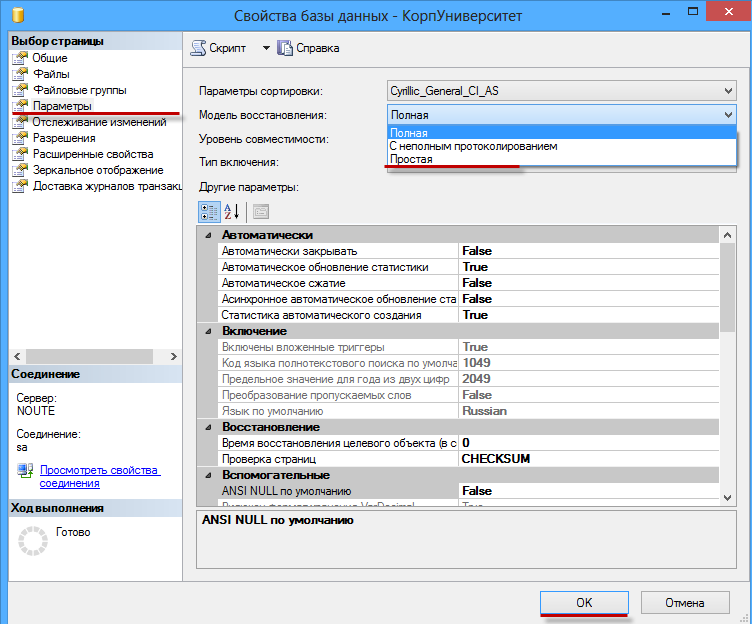The width and height of the screenshot is (752, 624).
Task: Open Параметры сортировки collation combo box
Action: pos(562,91)
